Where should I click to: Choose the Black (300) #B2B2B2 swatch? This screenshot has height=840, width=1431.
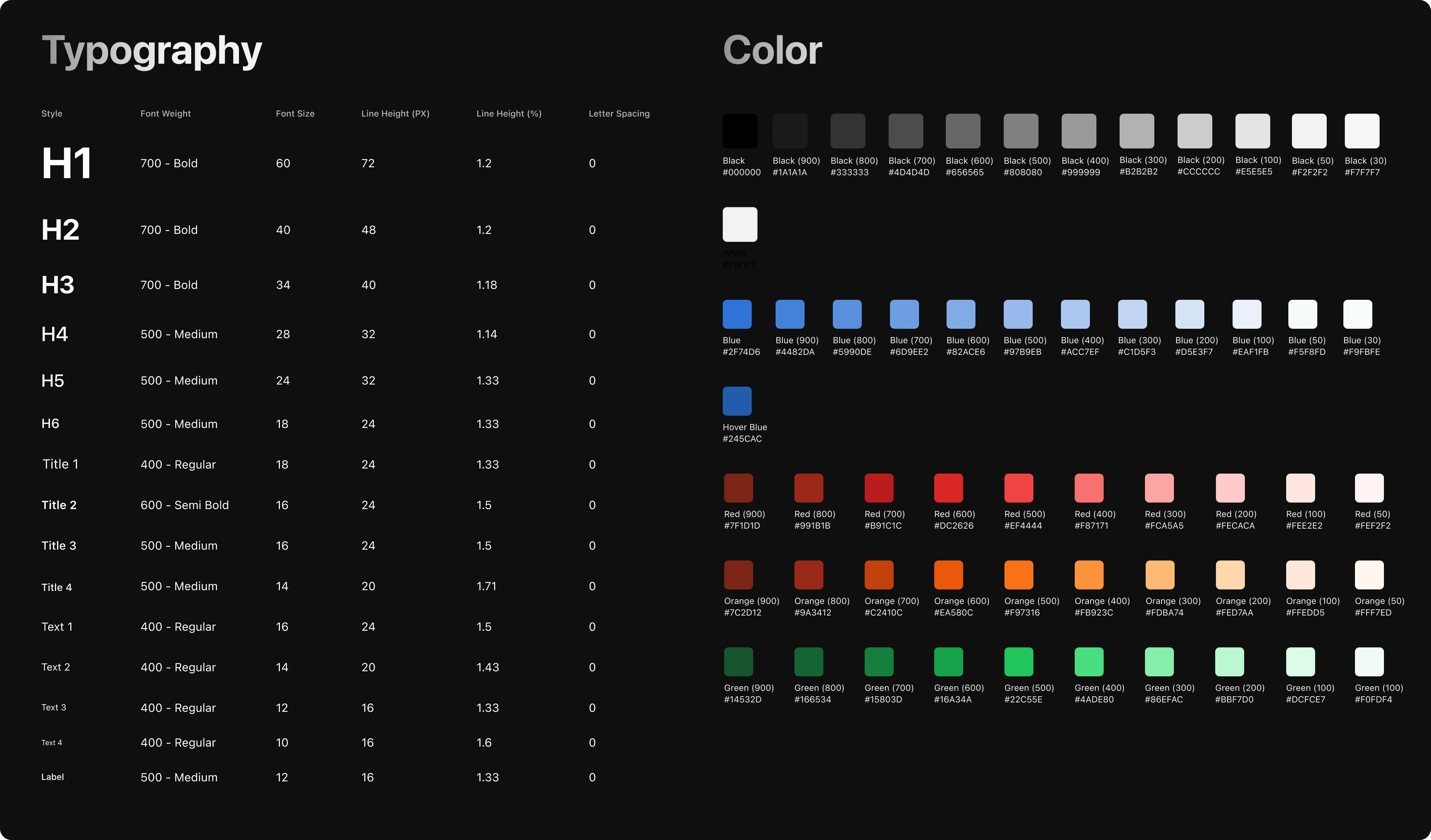1137,131
